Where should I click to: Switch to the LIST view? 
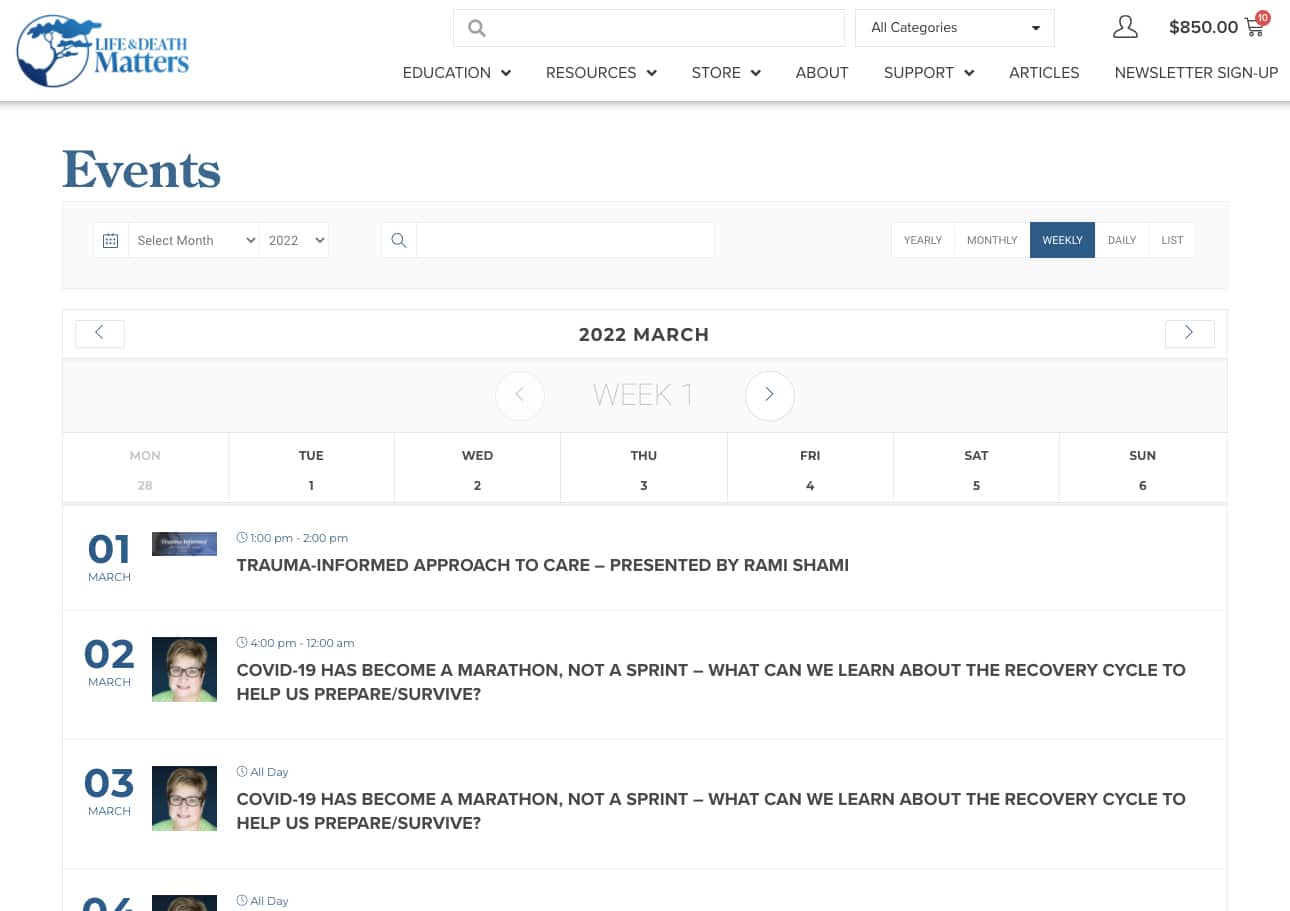click(1172, 240)
